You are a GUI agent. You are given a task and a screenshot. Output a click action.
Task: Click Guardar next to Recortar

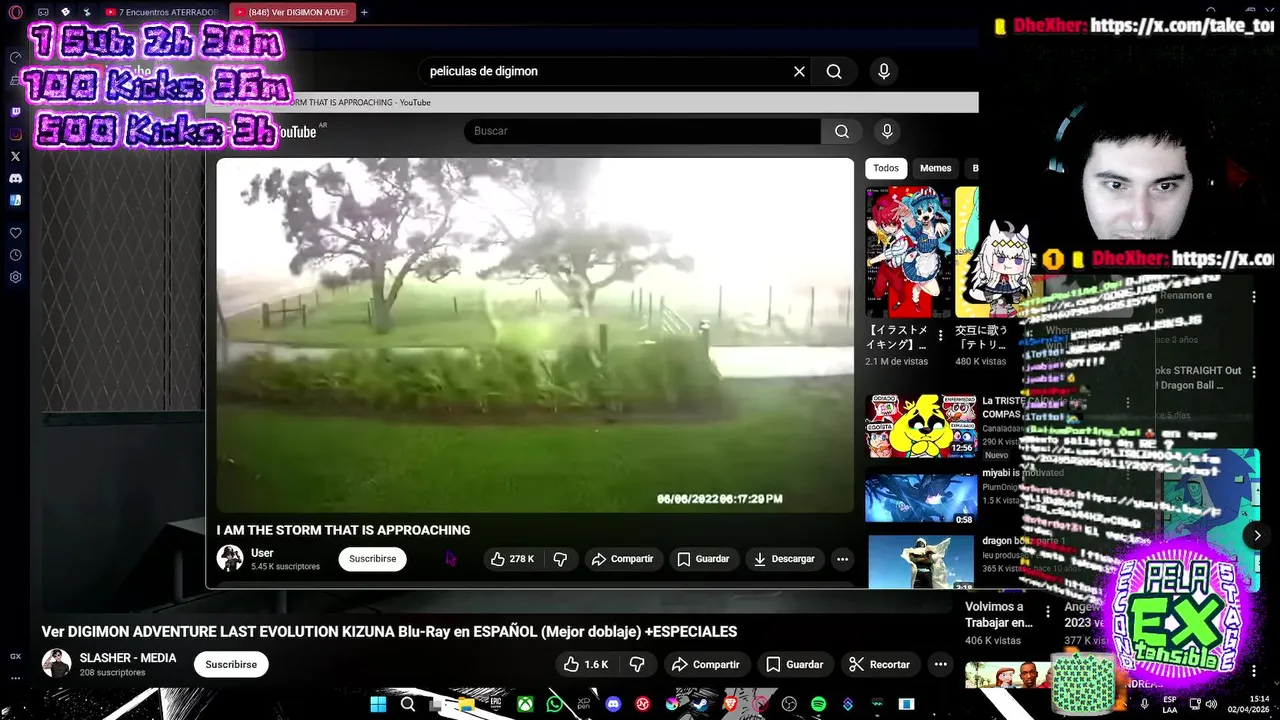tap(795, 664)
